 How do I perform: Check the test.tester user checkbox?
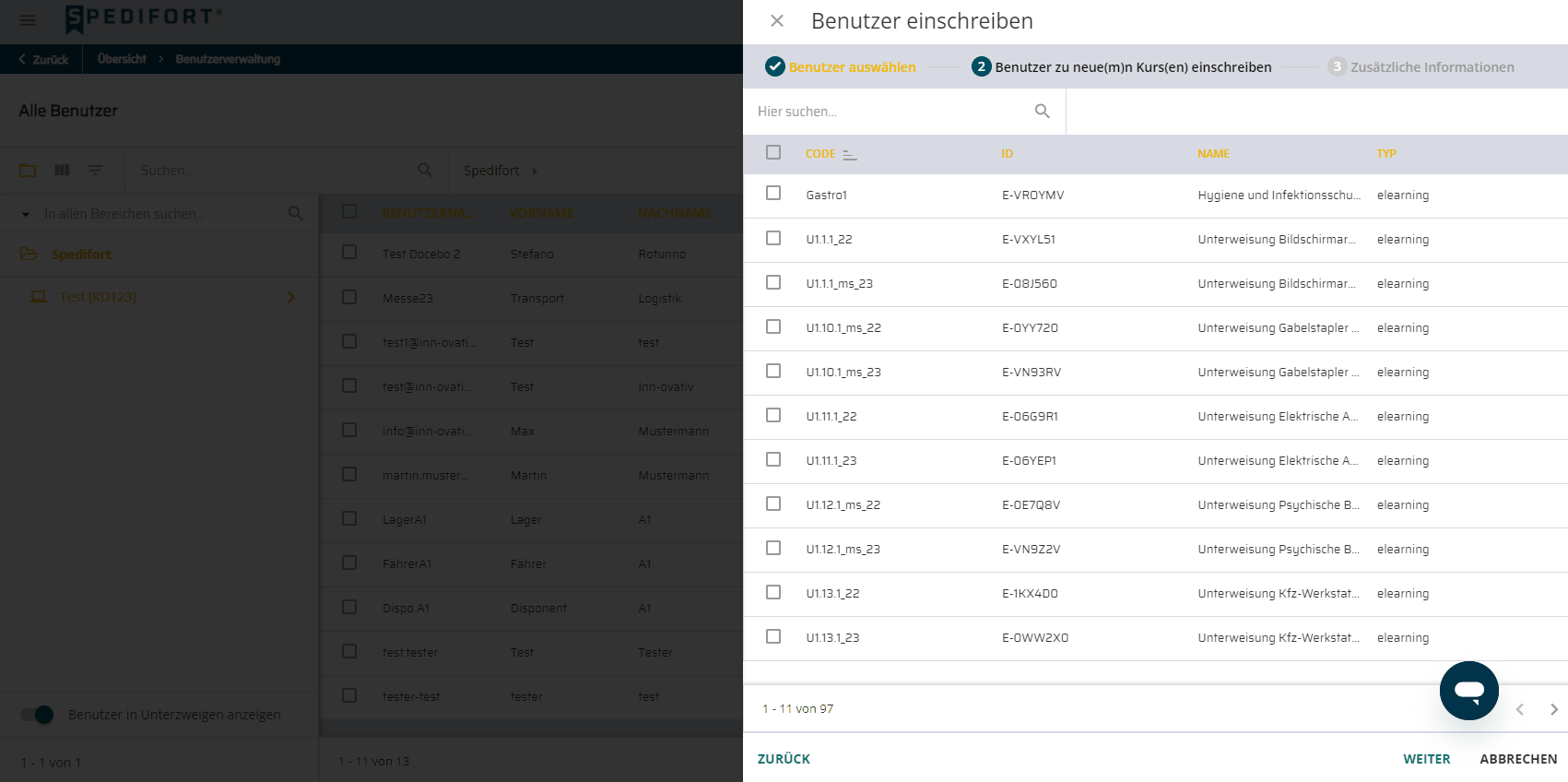(349, 651)
